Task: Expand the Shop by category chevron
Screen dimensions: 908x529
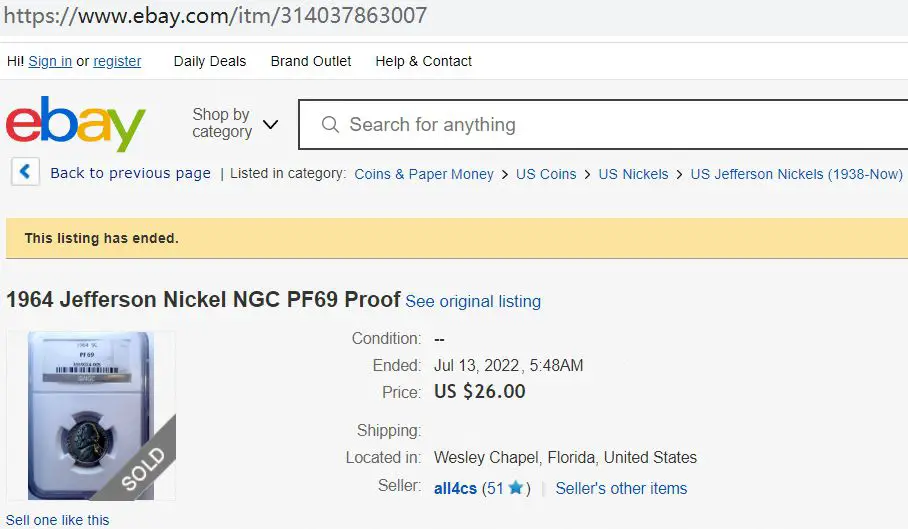Action: pos(270,124)
